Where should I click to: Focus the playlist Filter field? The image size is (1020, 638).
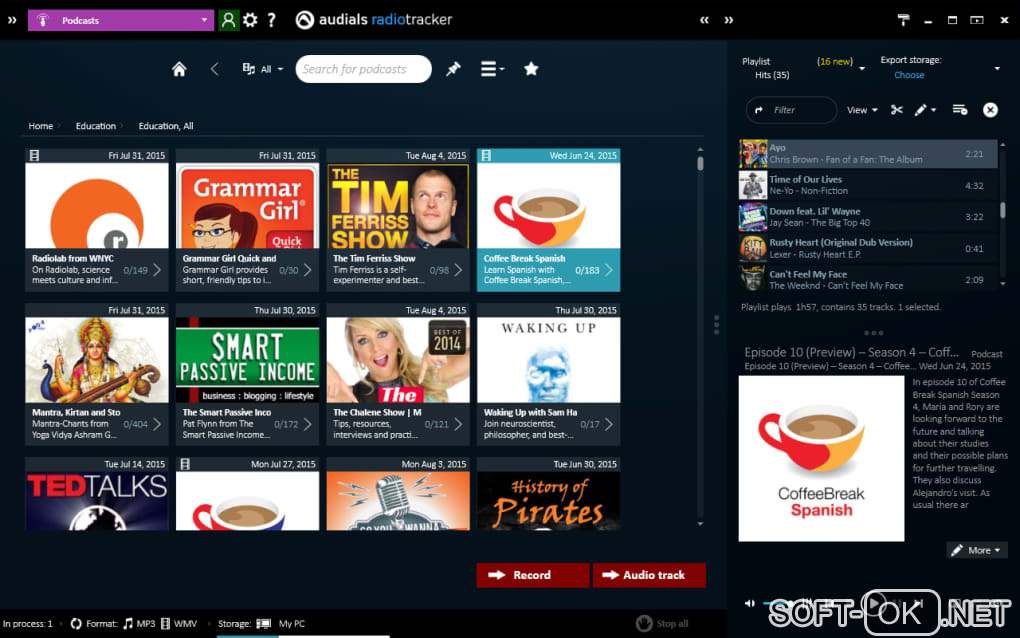click(x=791, y=110)
